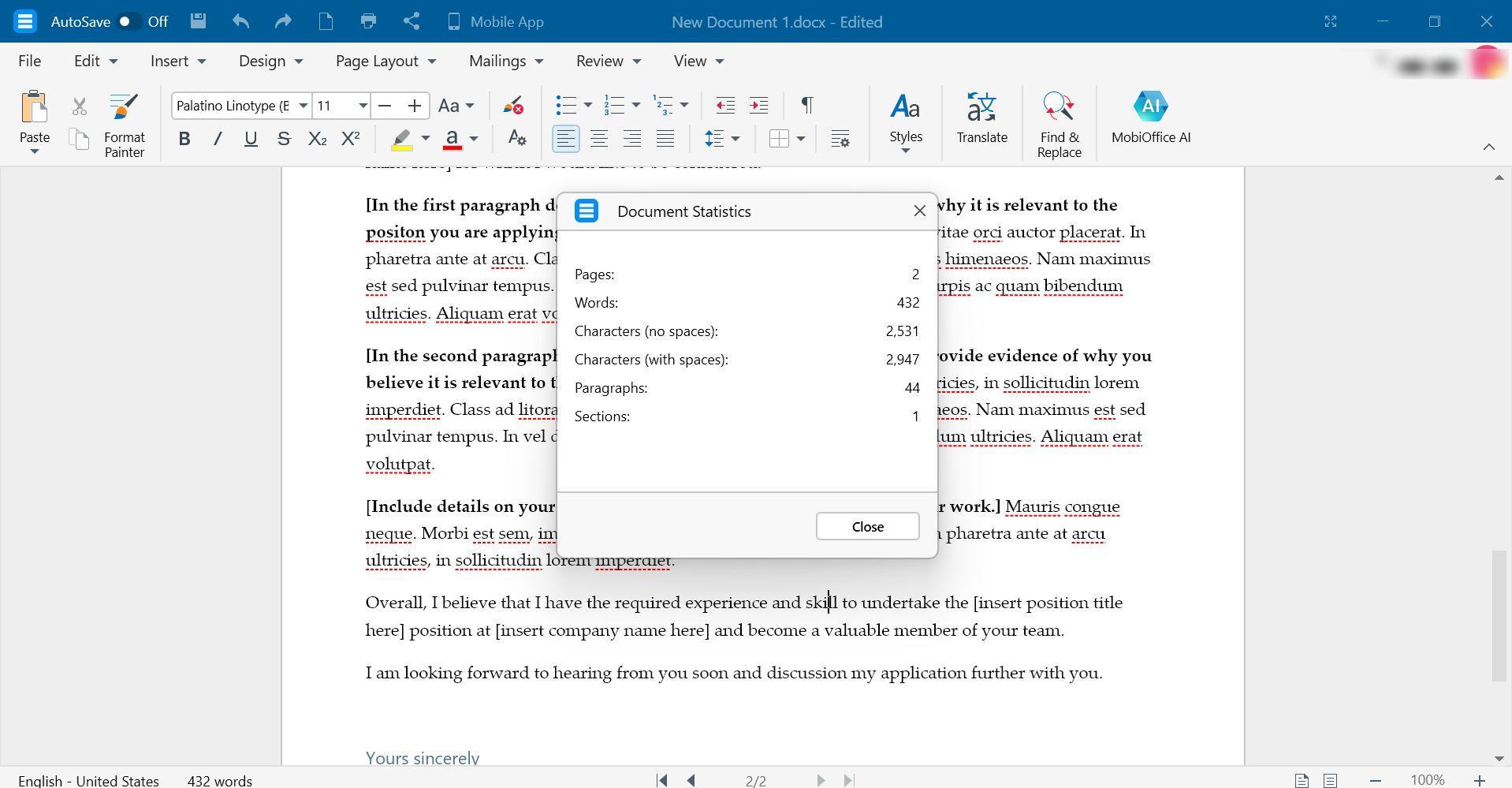The image size is (1512, 788).
Task: Apply a bulleted list
Action: 566,105
